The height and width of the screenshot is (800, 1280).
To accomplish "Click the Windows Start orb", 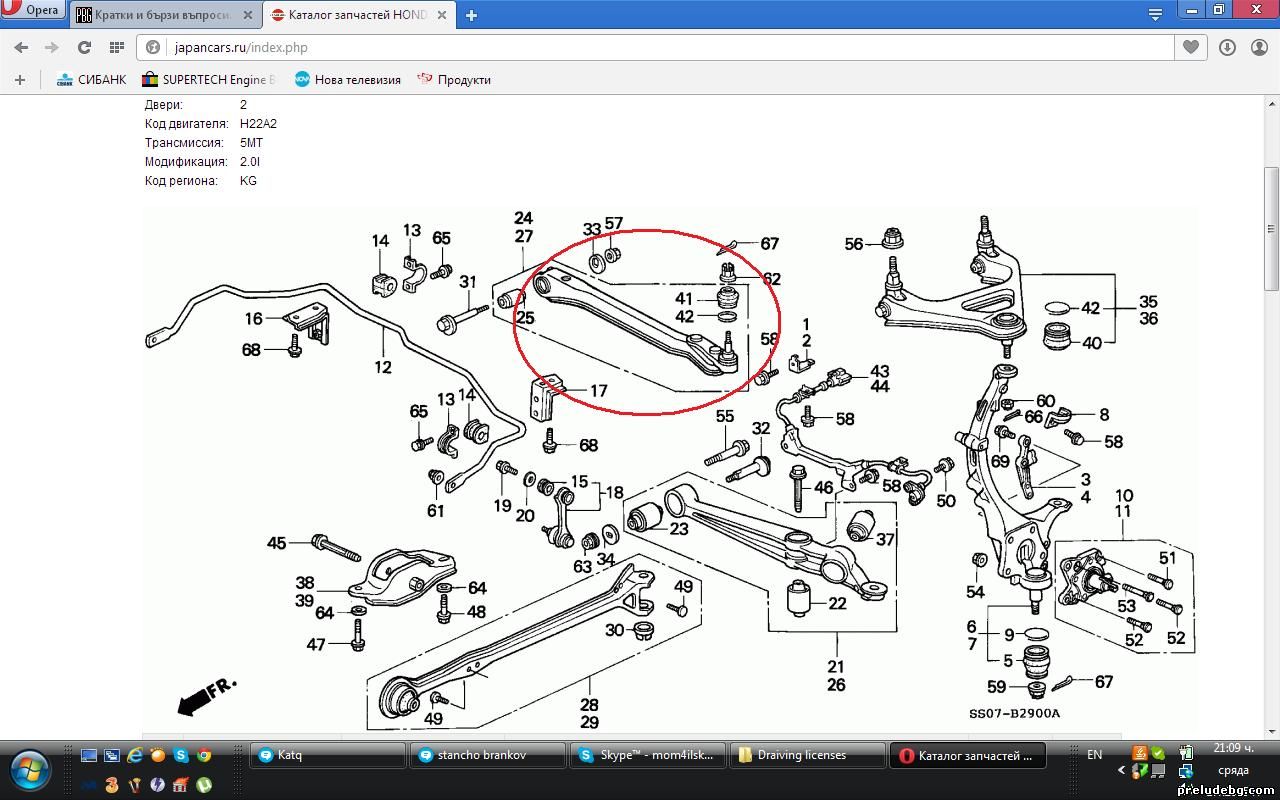I will point(33,768).
